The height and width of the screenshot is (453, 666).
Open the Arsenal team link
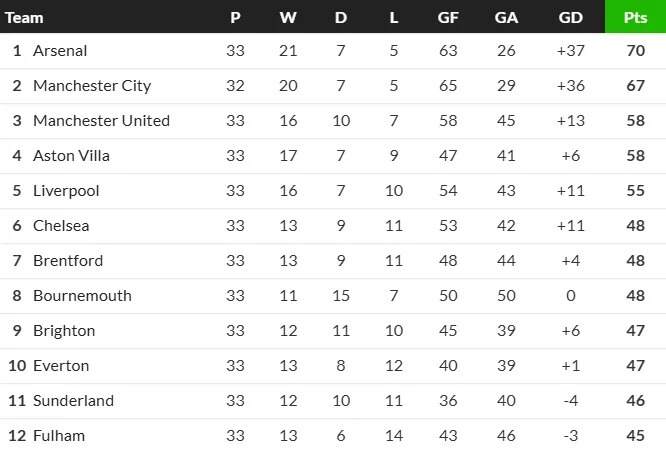(60, 51)
